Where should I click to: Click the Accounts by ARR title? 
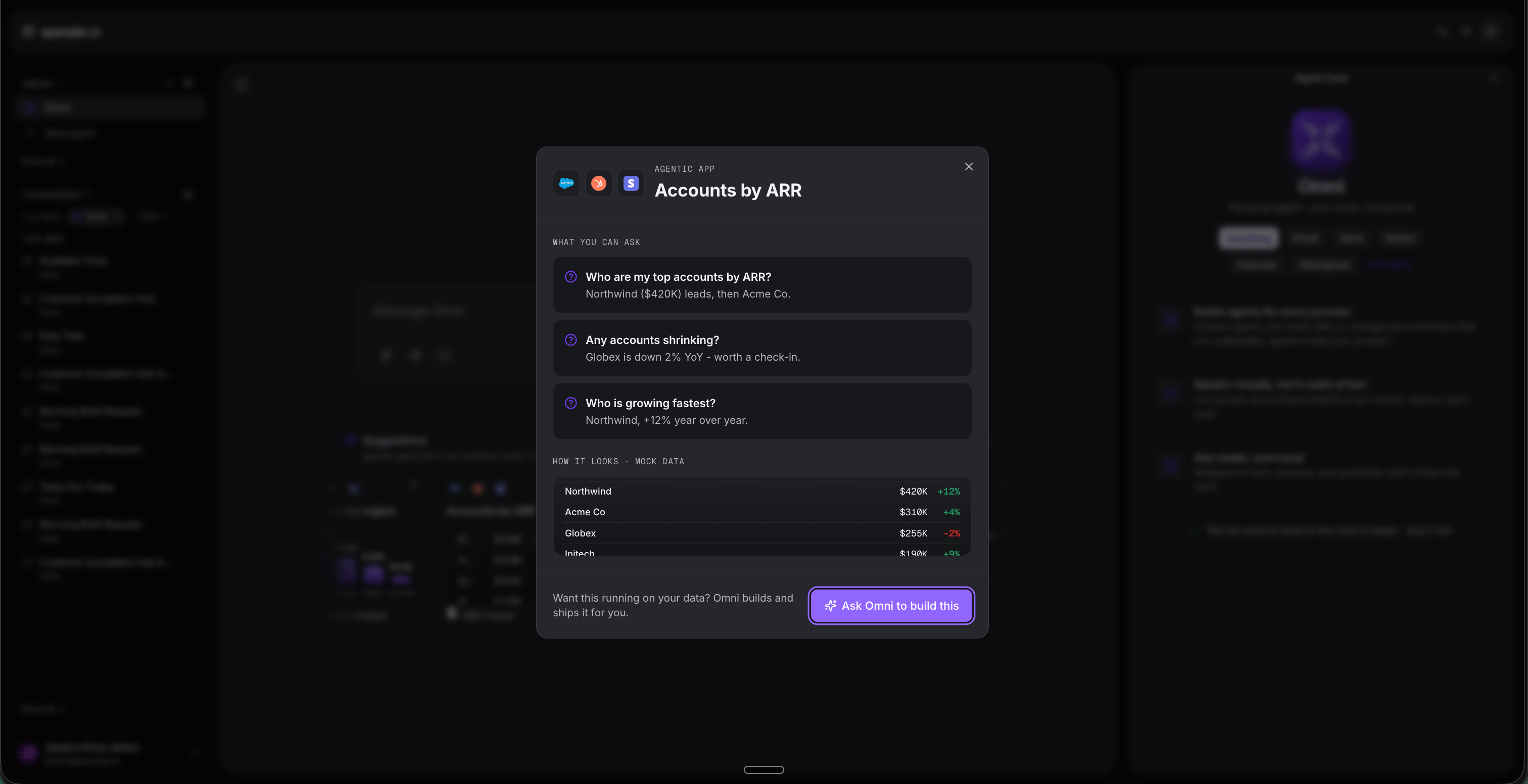pyautogui.click(x=728, y=190)
